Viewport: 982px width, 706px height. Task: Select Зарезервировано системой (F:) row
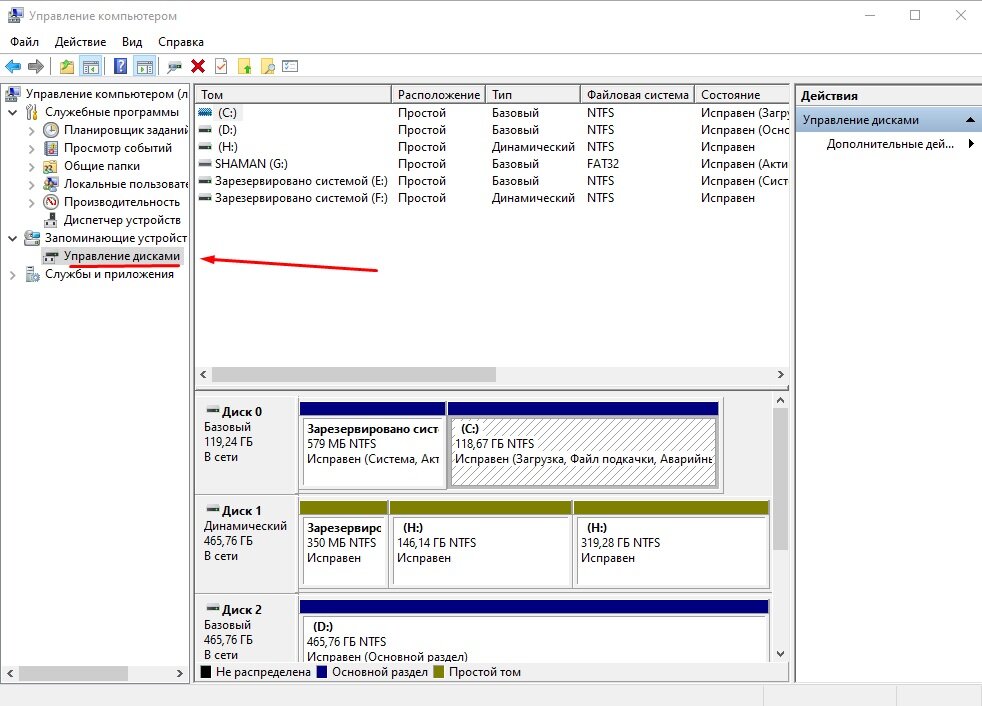tap(492, 197)
